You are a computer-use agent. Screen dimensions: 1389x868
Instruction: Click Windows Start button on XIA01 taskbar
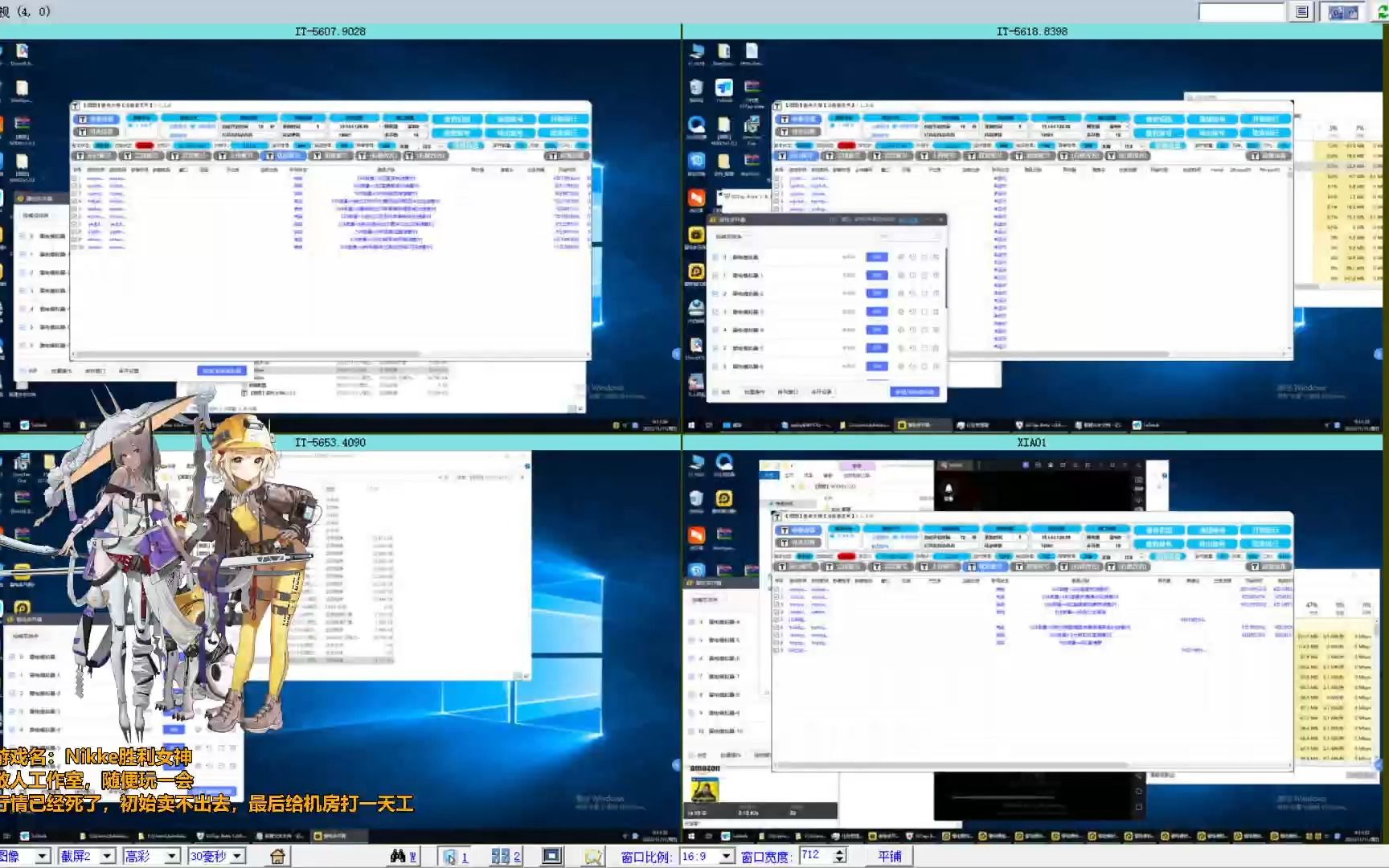pos(690,837)
